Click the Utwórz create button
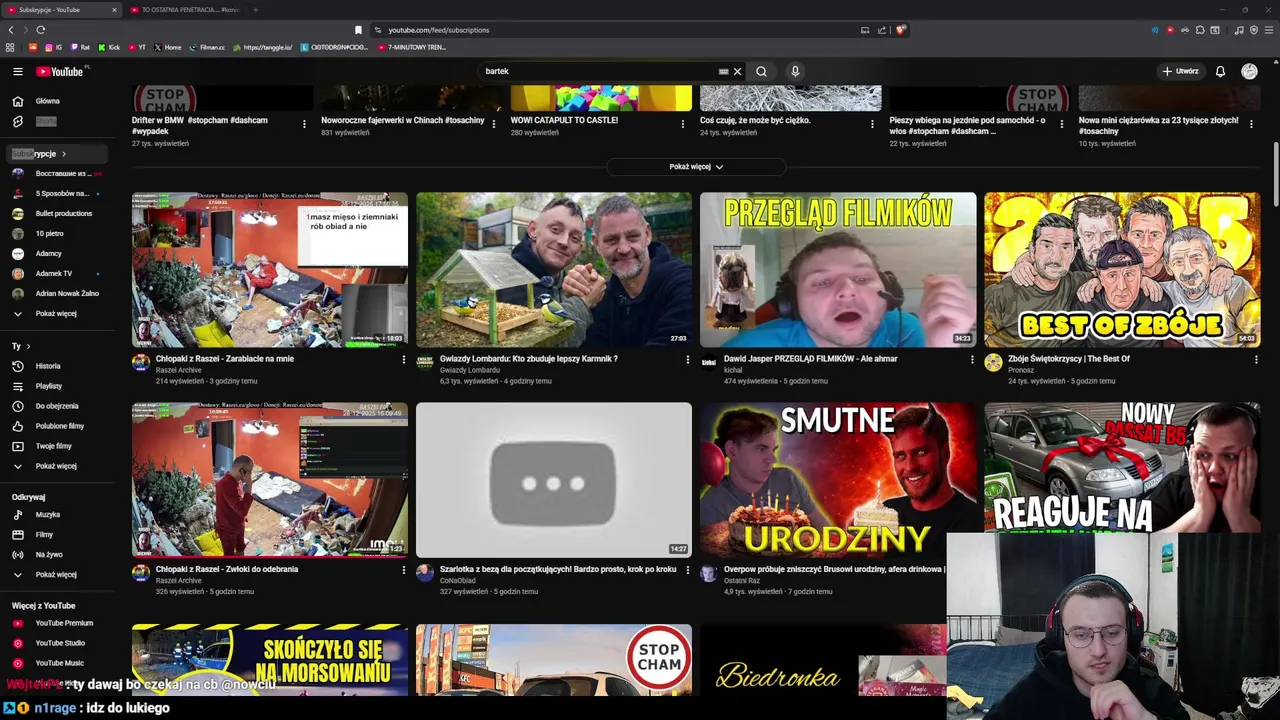The width and height of the screenshot is (1280, 720). coord(1180,71)
